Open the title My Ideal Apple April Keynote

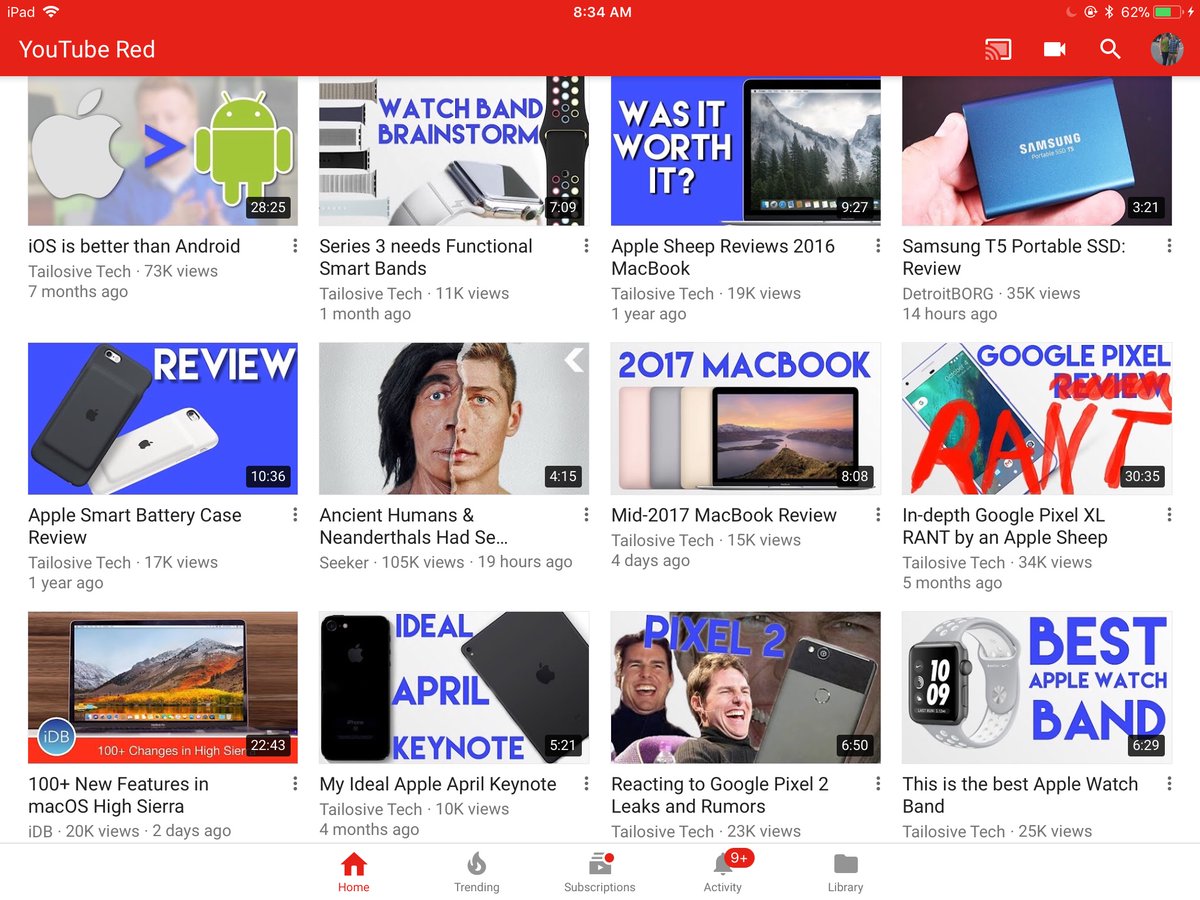[438, 784]
